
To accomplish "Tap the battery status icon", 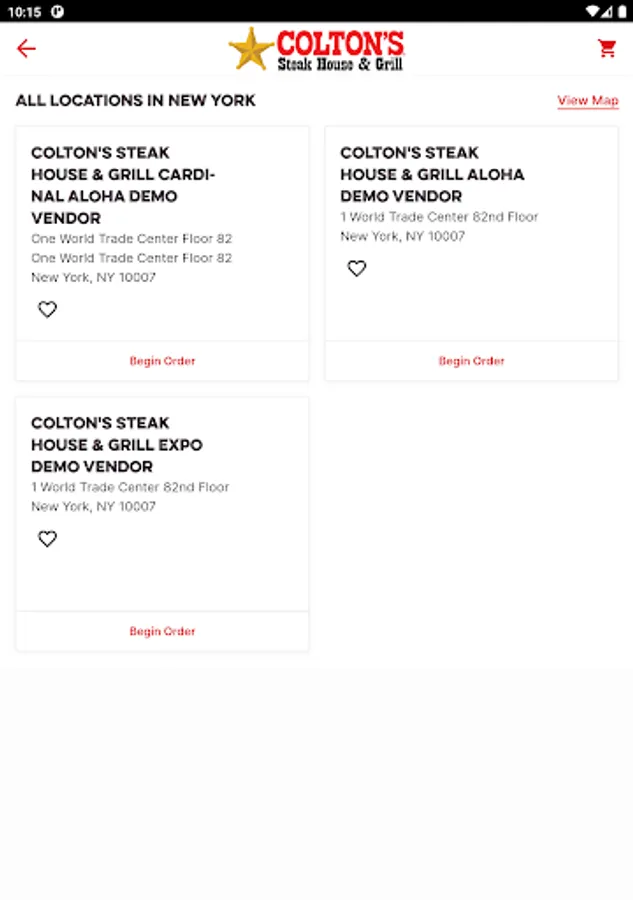I will [619, 11].
